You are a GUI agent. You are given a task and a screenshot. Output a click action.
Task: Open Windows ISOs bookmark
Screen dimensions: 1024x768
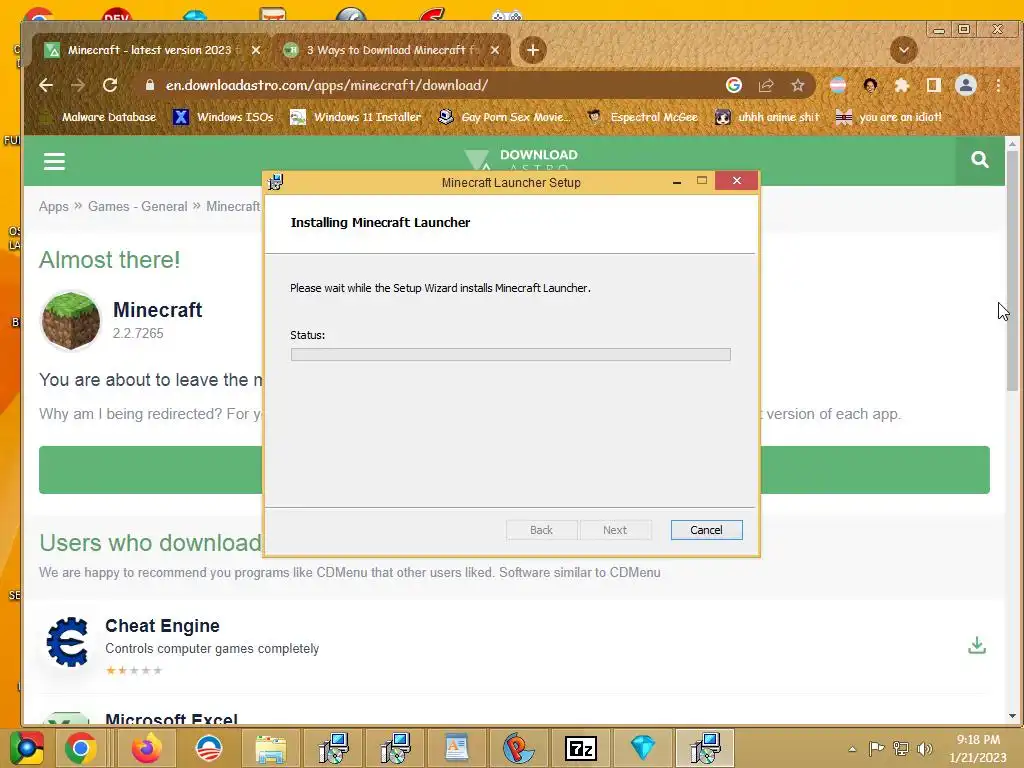click(x=223, y=118)
